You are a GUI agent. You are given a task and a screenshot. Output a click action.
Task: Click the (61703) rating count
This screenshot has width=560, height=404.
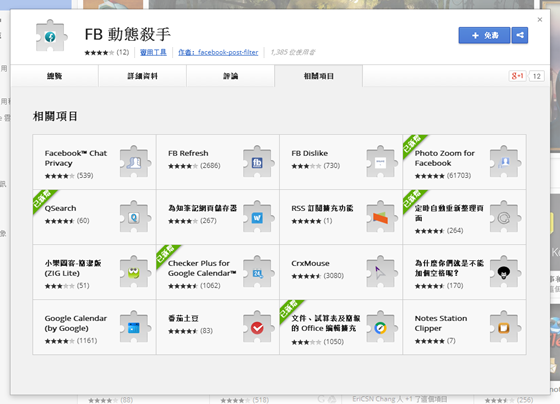pos(459,175)
